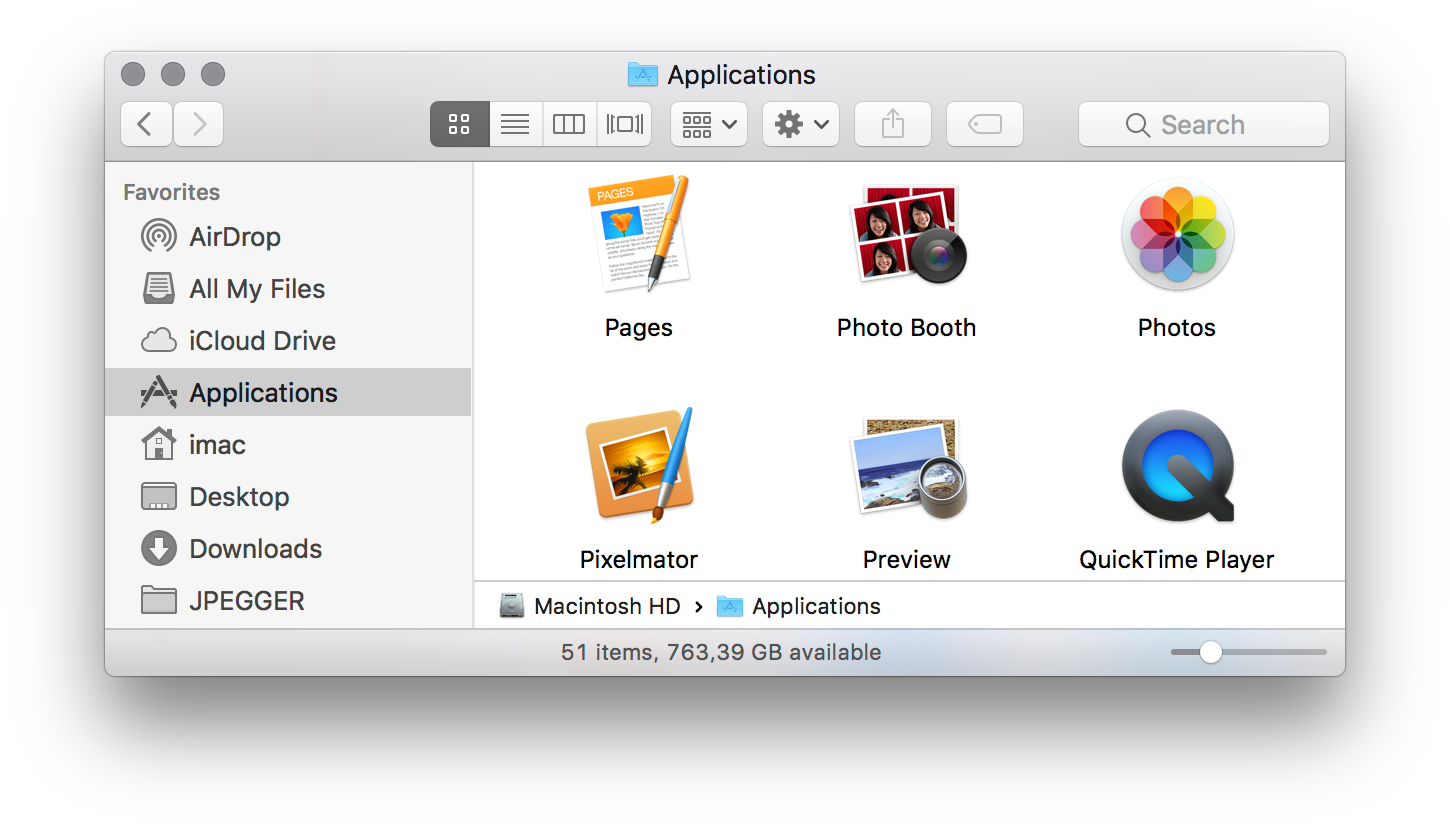Click the 51 items status text
1450x824 pixels.
[721, 653]
